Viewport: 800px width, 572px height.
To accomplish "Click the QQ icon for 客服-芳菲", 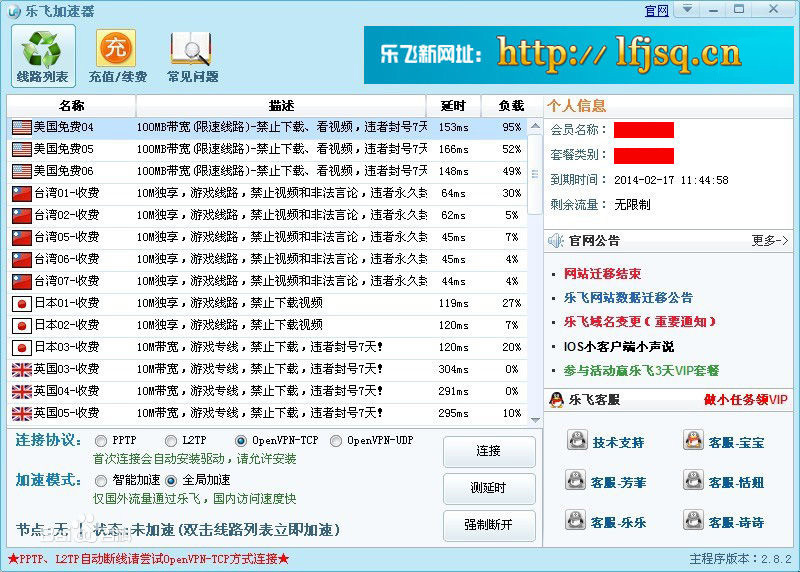I will pos(576,480).
